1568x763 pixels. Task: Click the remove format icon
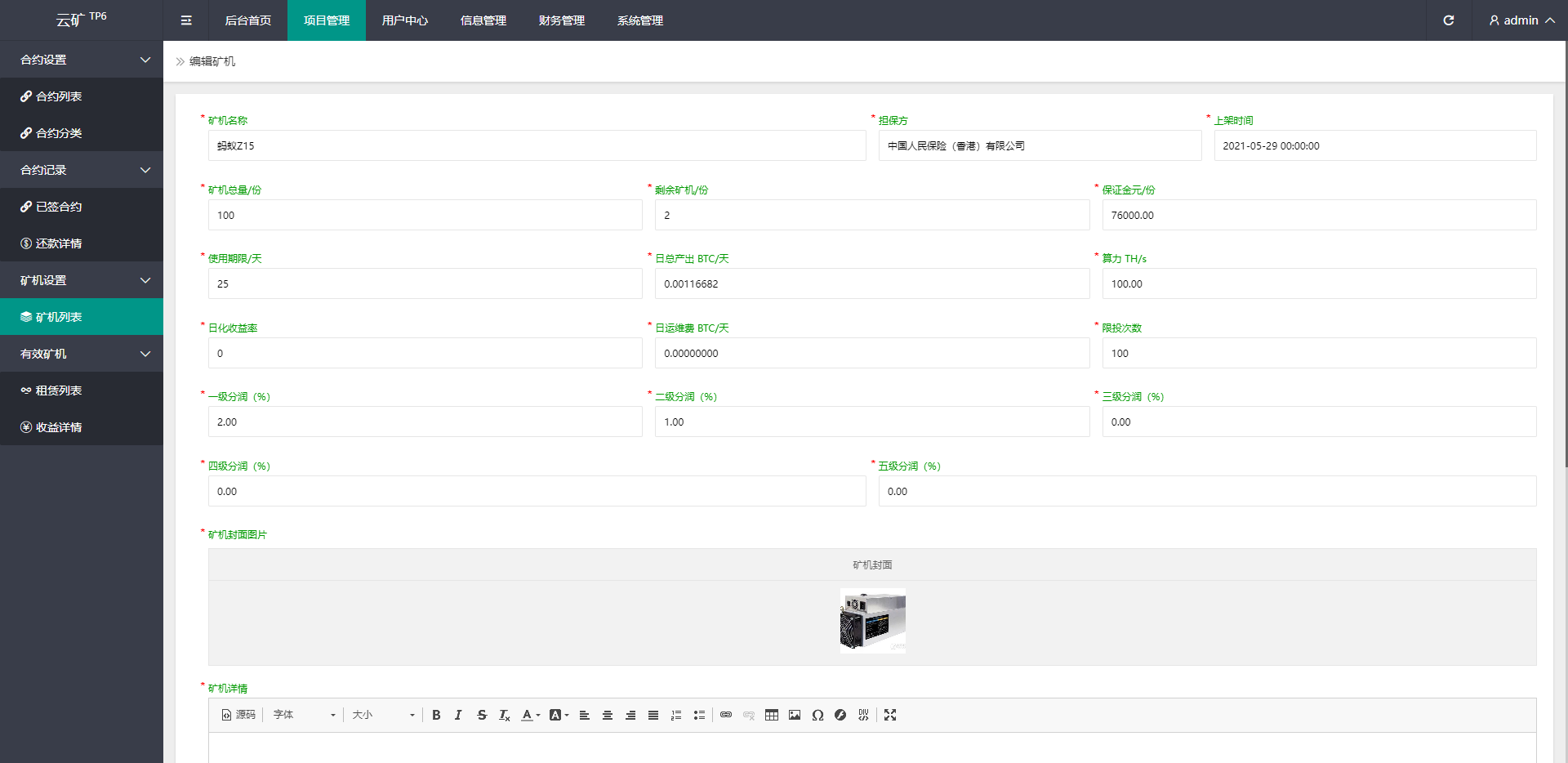pyautogui.click(x=505, y=715)
